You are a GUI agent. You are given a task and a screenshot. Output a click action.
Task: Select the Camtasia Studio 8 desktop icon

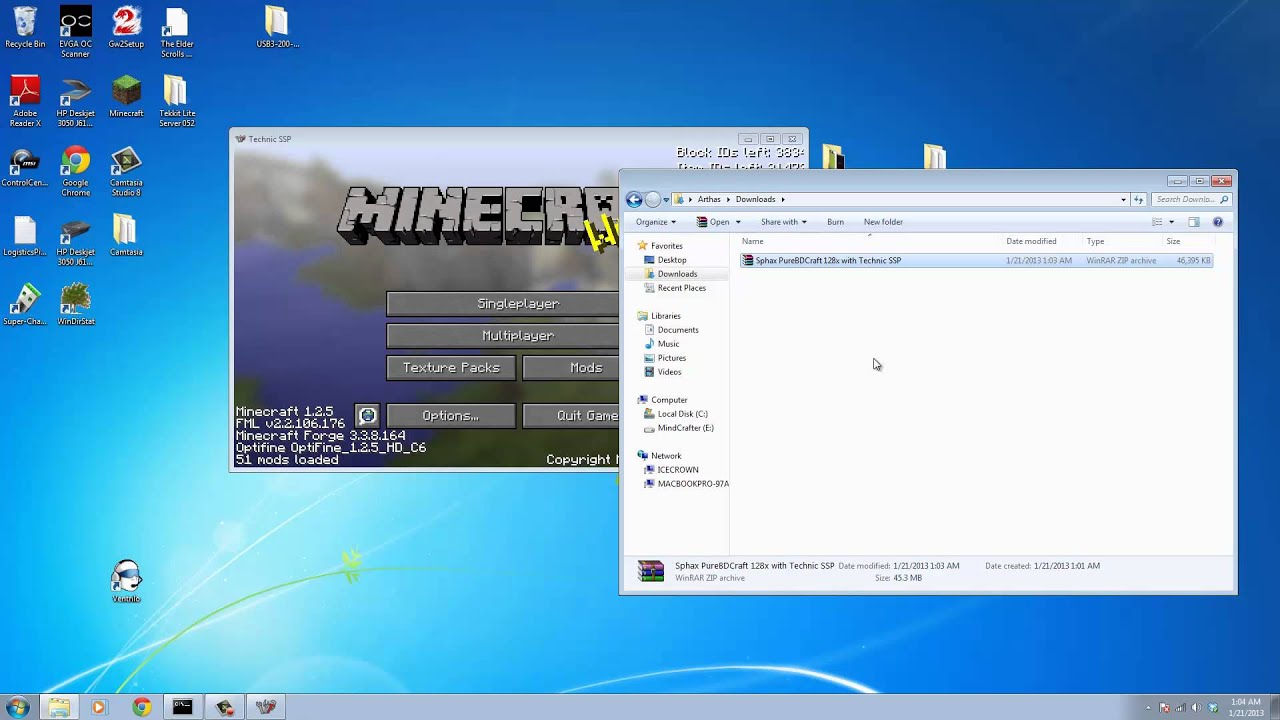(126, 171)
